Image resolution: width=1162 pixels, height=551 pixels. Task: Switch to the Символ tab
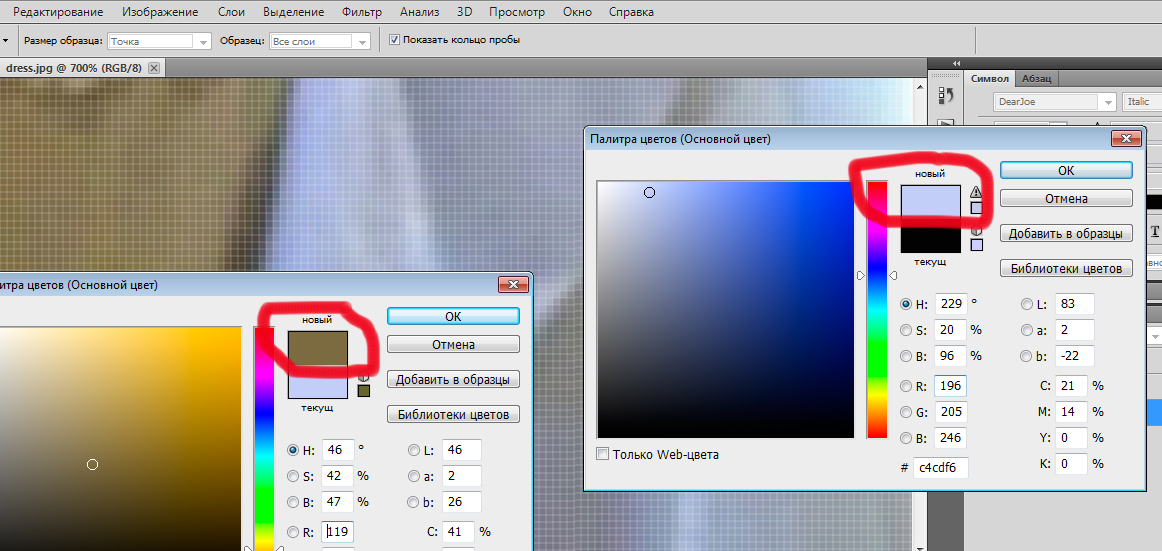(x=989, y=79)
